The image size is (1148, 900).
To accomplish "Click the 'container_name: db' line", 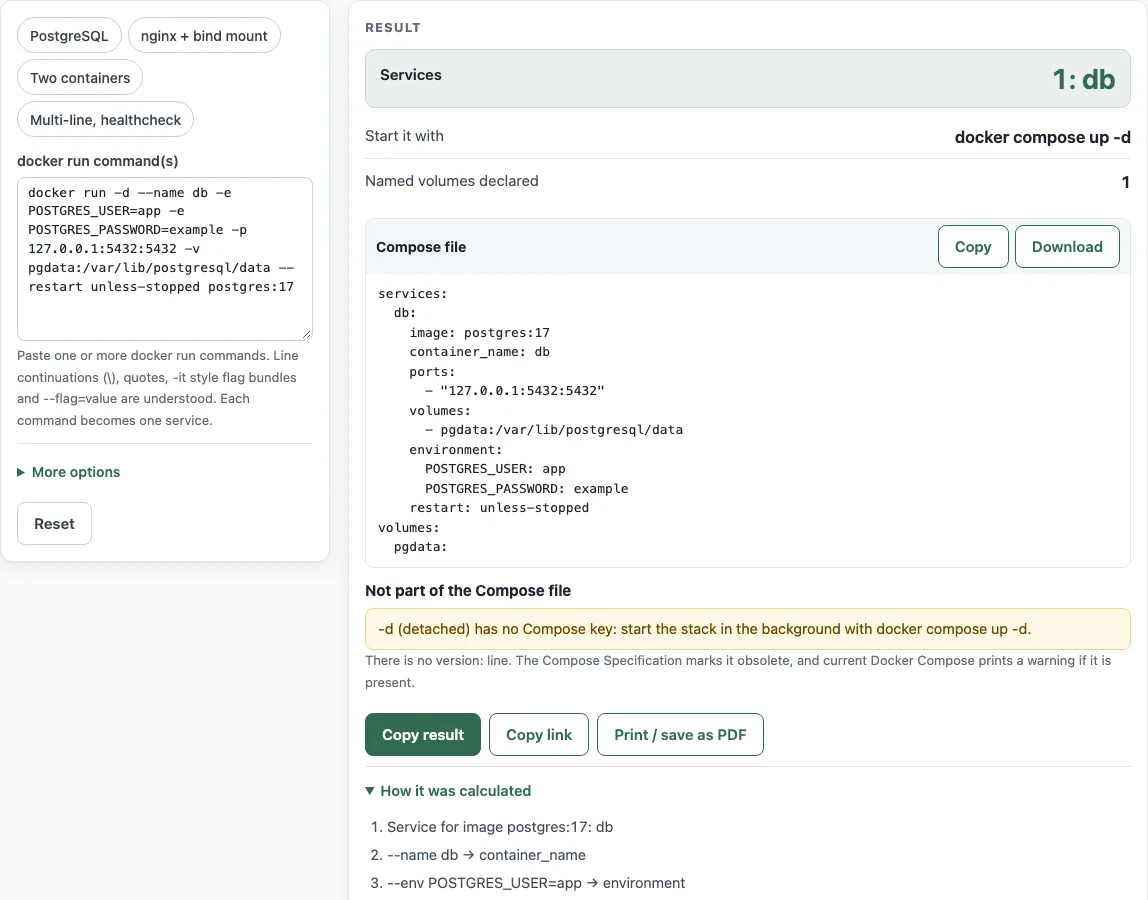I will [x=480, y=352].
